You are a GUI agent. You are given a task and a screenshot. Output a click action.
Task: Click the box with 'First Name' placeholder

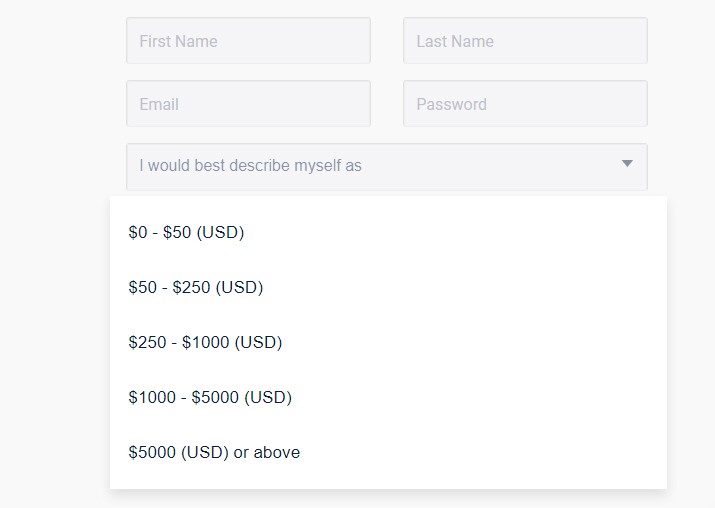(248, 41)
